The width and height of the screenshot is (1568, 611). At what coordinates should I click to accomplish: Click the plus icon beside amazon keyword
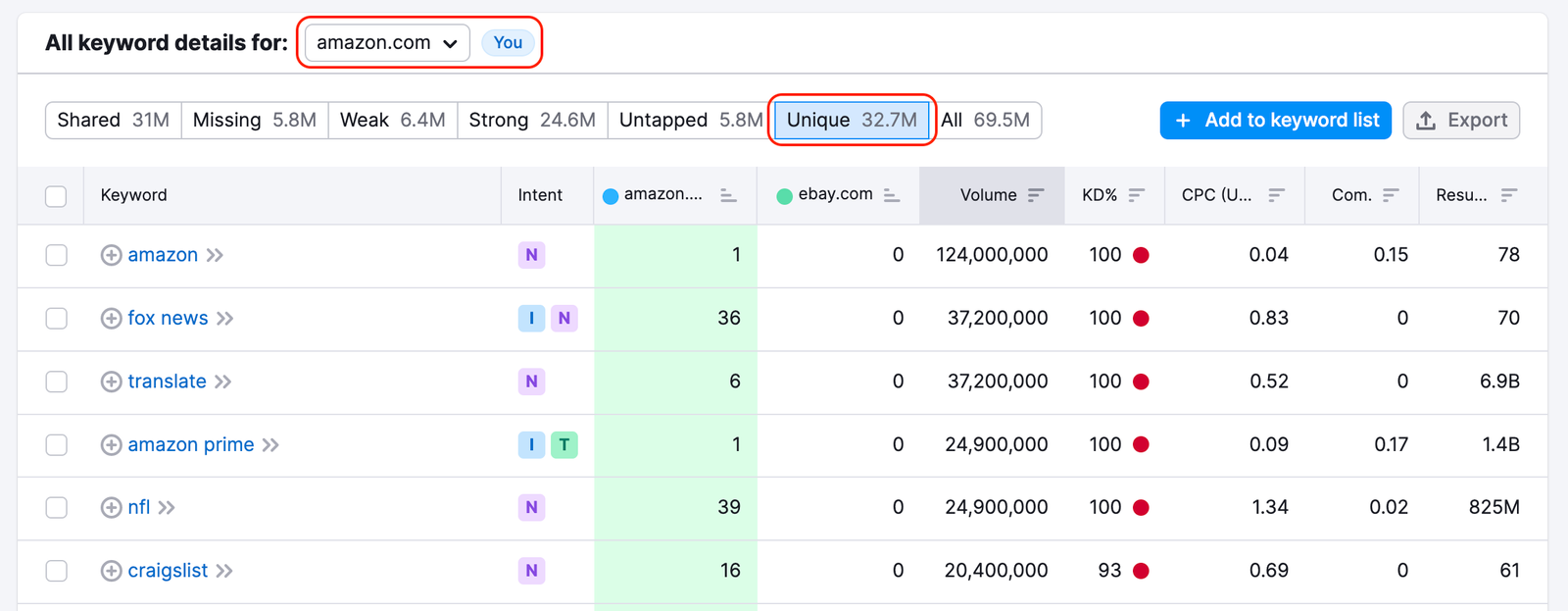[x=112, y=255]
